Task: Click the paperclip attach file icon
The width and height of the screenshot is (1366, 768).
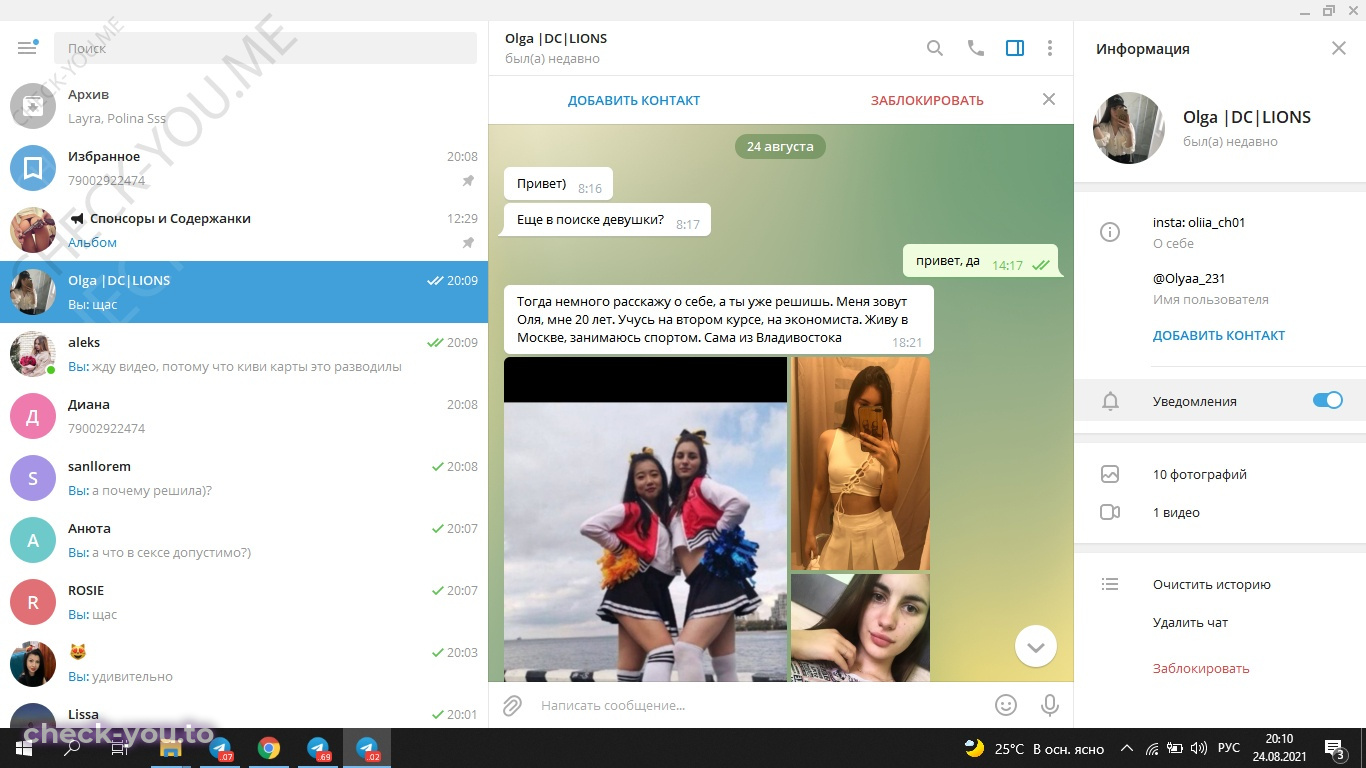Action: (x=512, y=705)
